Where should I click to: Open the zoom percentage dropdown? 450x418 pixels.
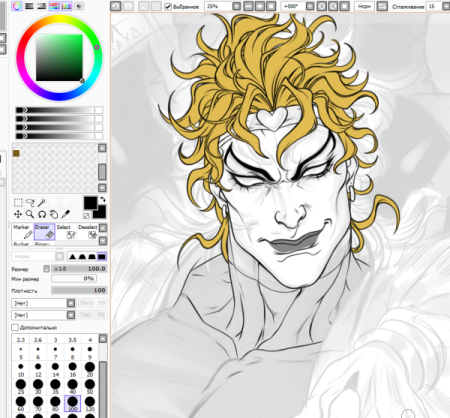click(x=236, y=6)
